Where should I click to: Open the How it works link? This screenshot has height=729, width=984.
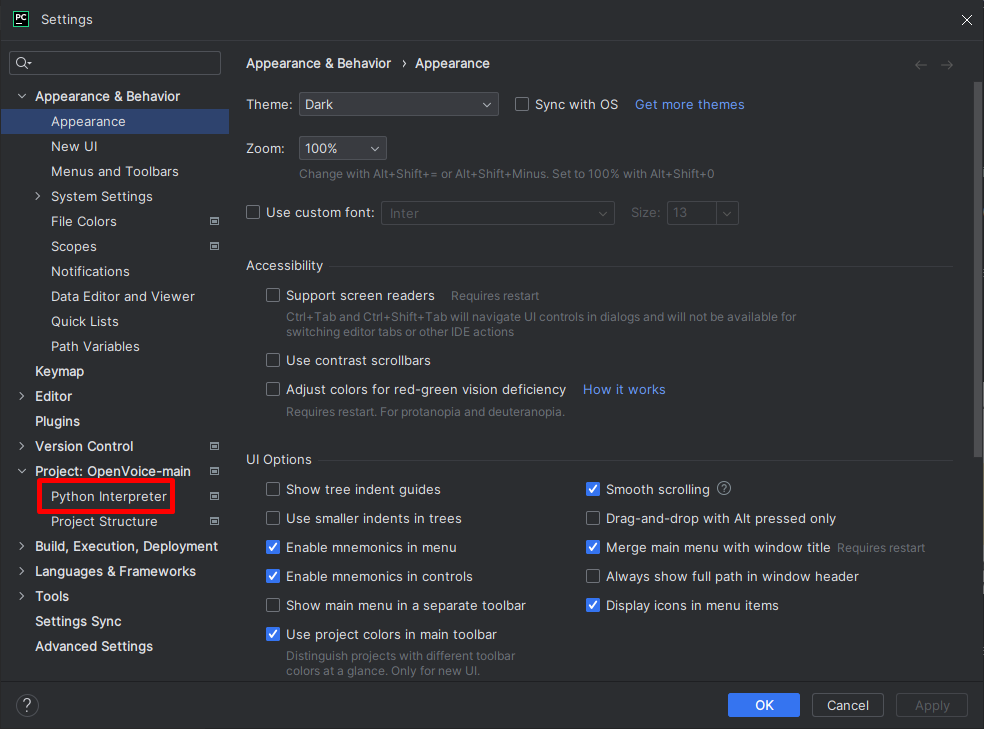click(624, 390)
